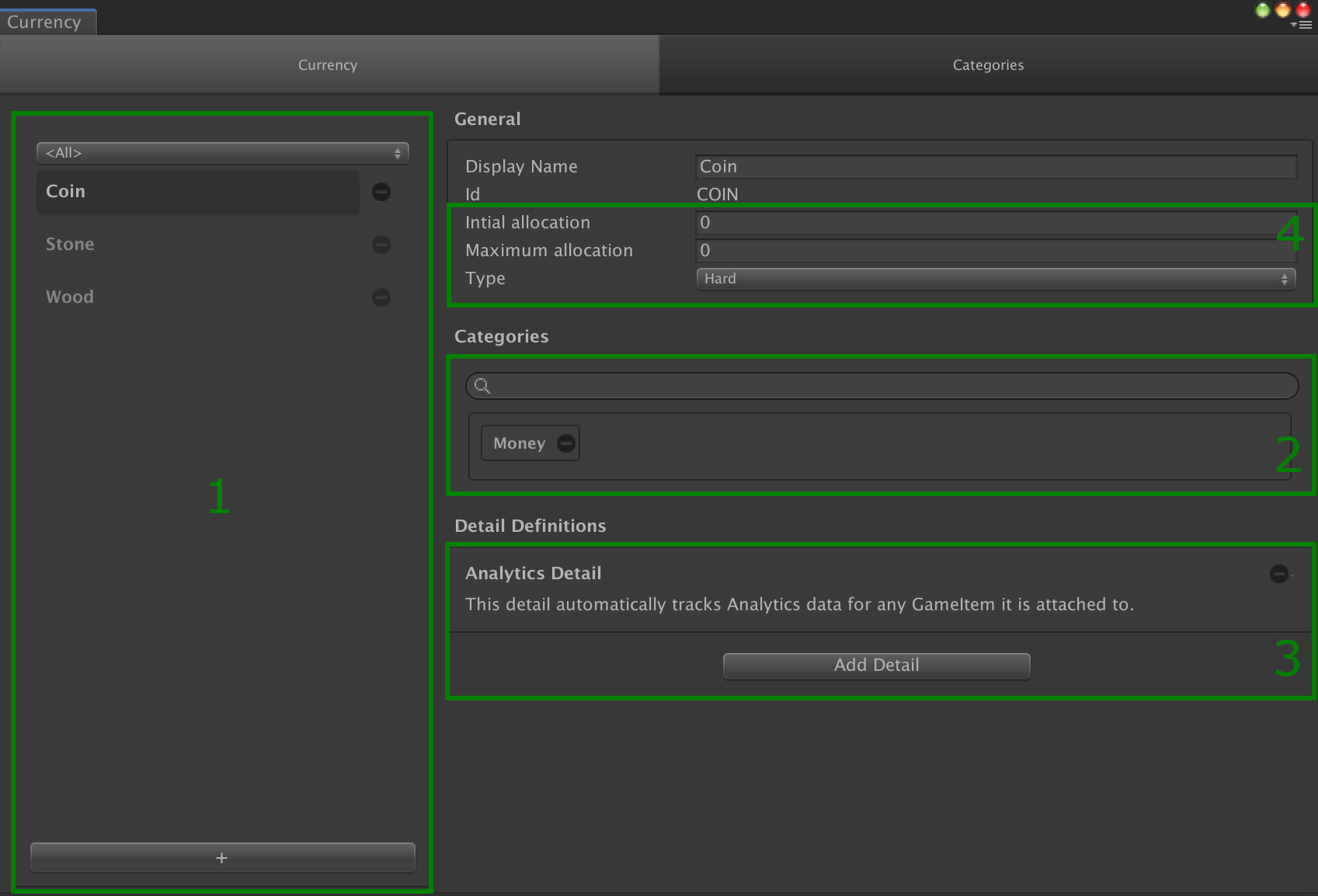Remove the Analytics Detail definition
Screen dimensions: 1318x896
coord(1279,574)
